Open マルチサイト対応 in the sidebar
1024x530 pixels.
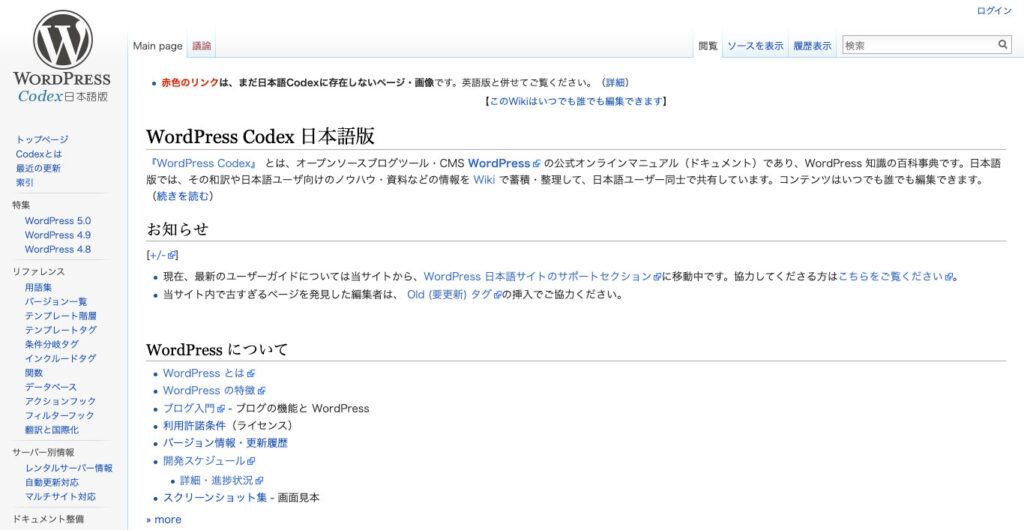coord(61,497)
